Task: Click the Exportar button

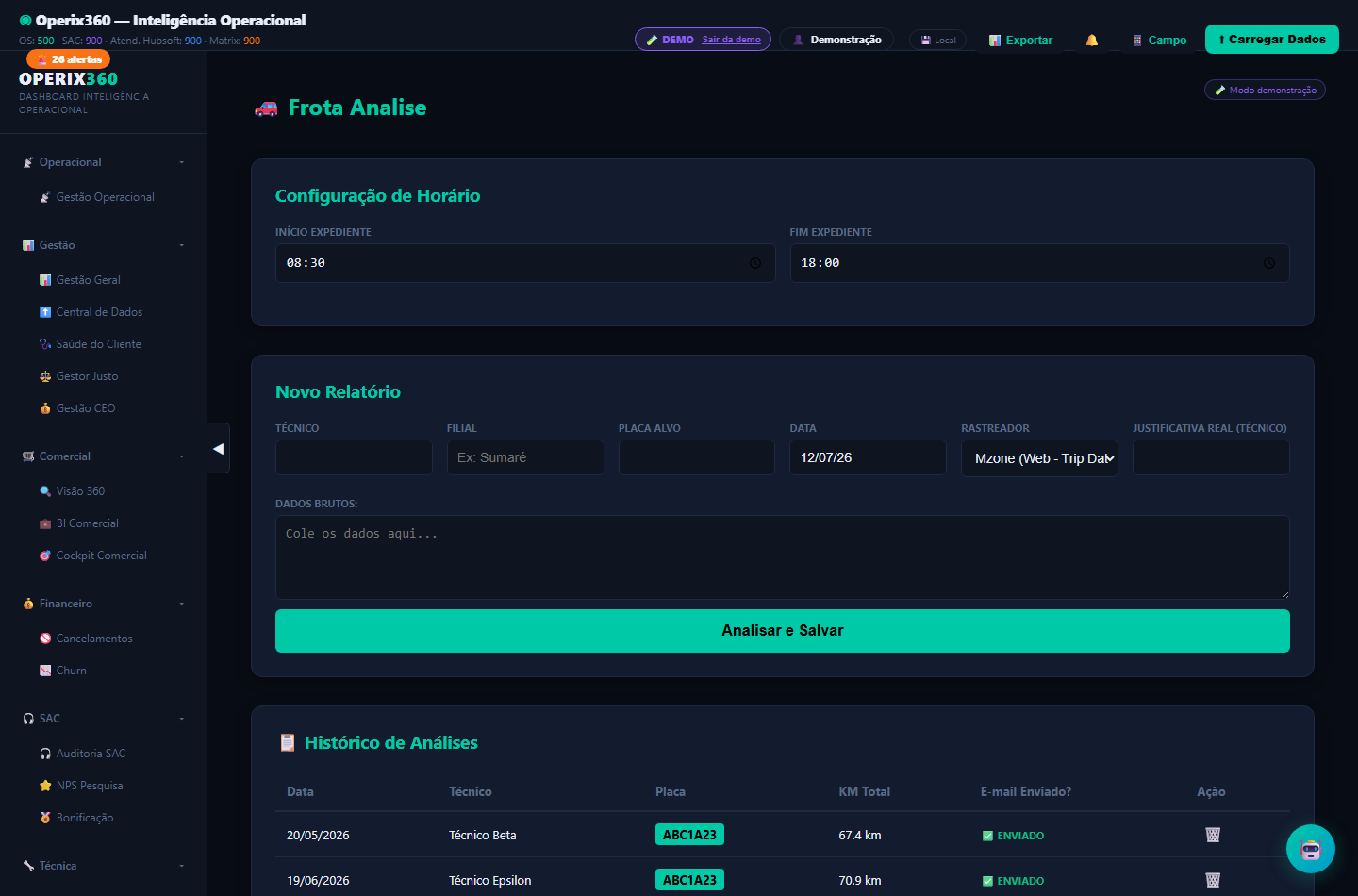Action: click(x=1020, y=41)
